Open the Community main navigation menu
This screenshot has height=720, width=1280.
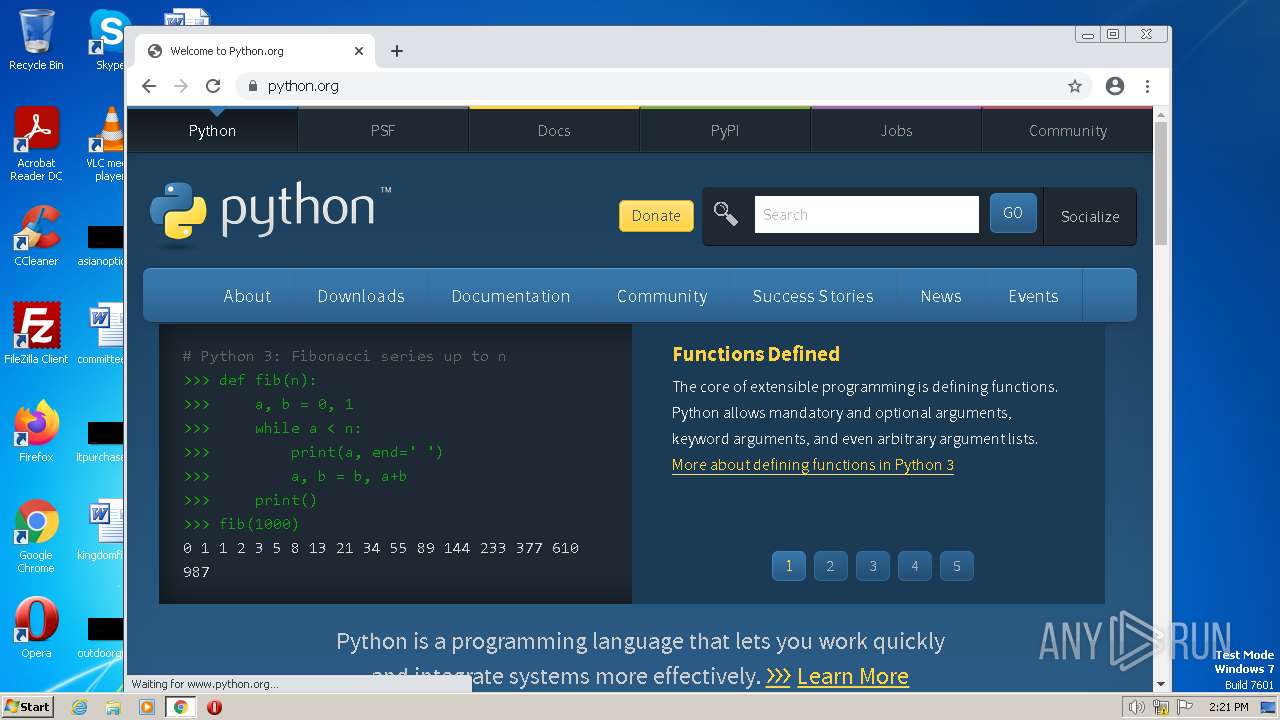tap(662, 296)
